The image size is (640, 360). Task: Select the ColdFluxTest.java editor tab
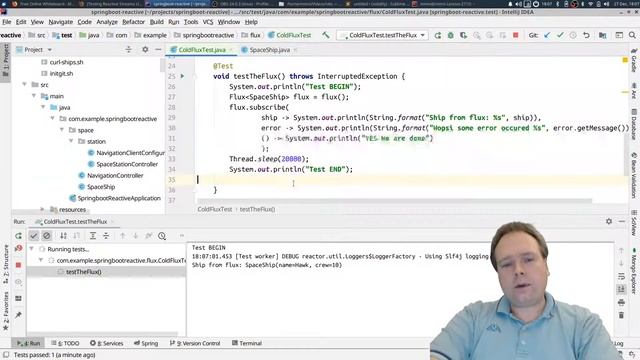[202, 50]
